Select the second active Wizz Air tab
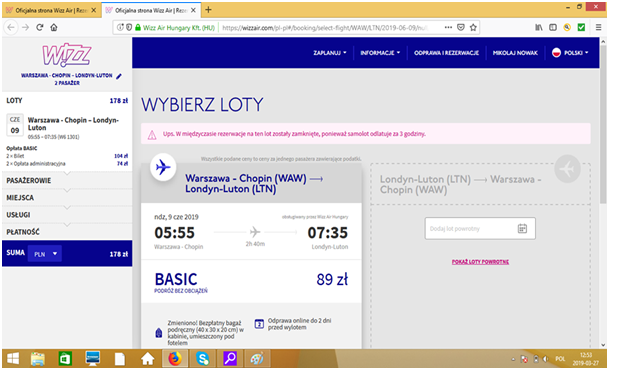The height and width of the screenshot is (370, 622). point(151,10)
